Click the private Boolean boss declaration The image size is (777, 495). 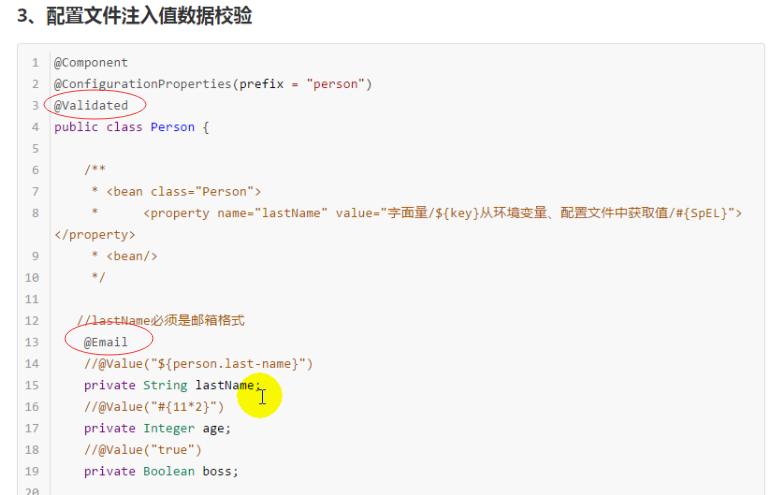[161, 471]
